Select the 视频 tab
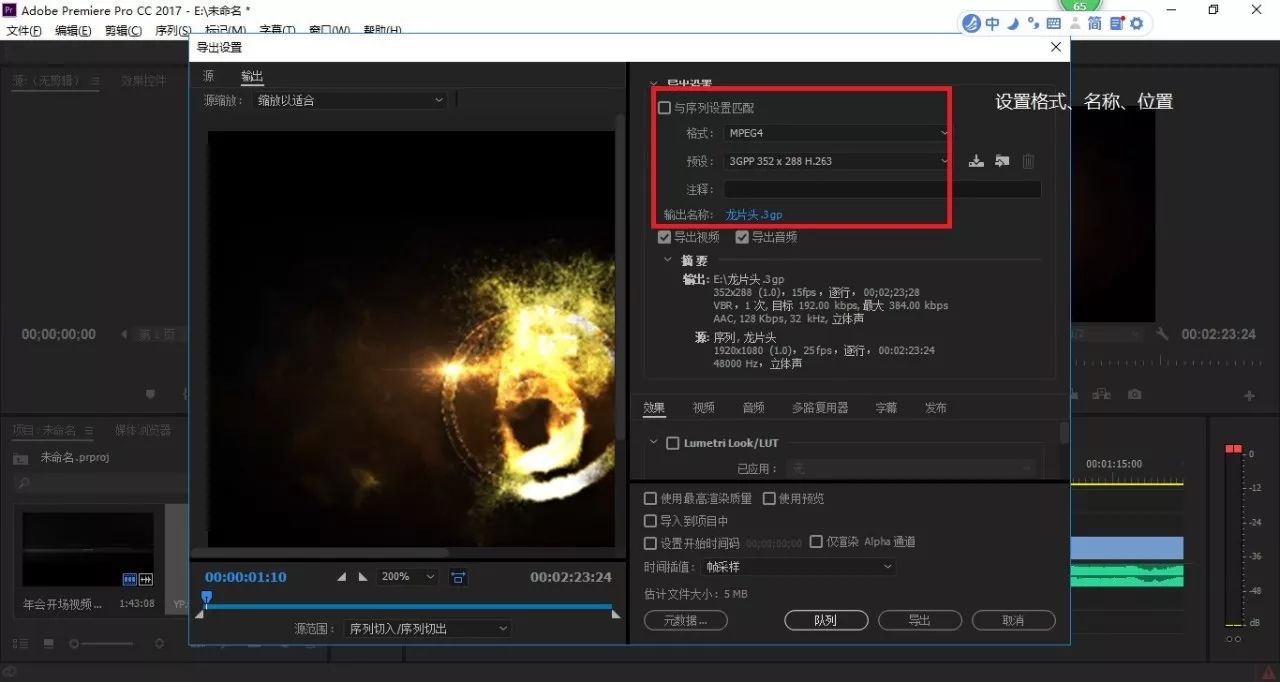The image size is (1280, 682). point(704,408)
